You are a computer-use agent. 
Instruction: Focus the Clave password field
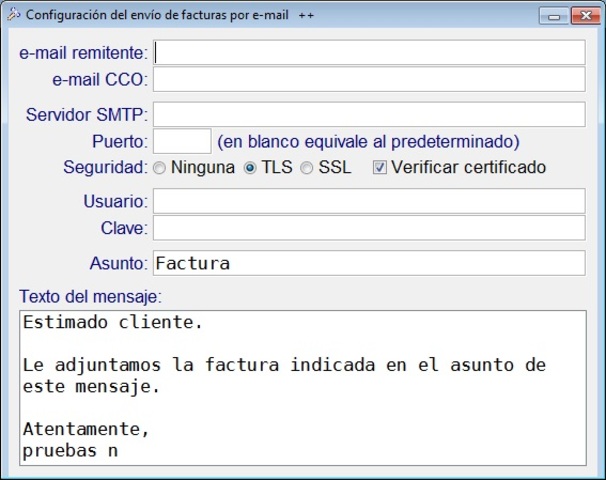[369, 228]
